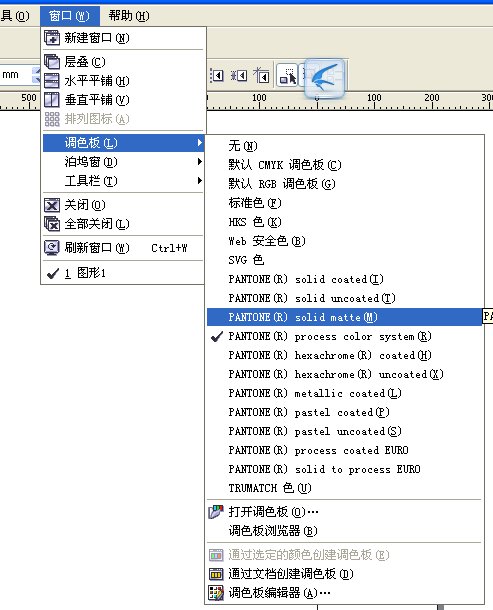The height and width of the screenshot is (610, 493).
Task: Click the create palette from document icon
Action: pos(216,573)
